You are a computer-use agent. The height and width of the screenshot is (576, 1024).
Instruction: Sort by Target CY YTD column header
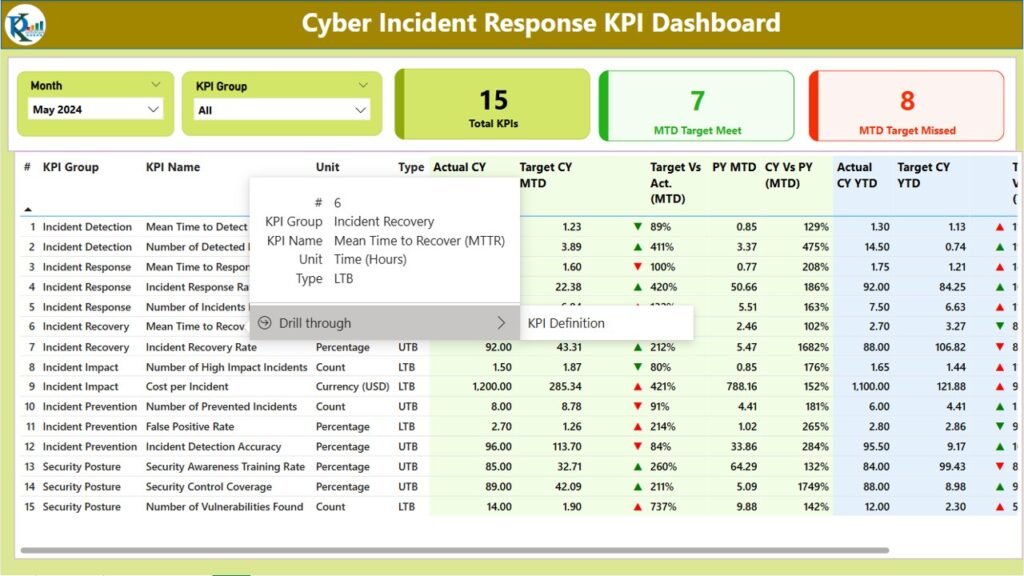pos(923,175)
